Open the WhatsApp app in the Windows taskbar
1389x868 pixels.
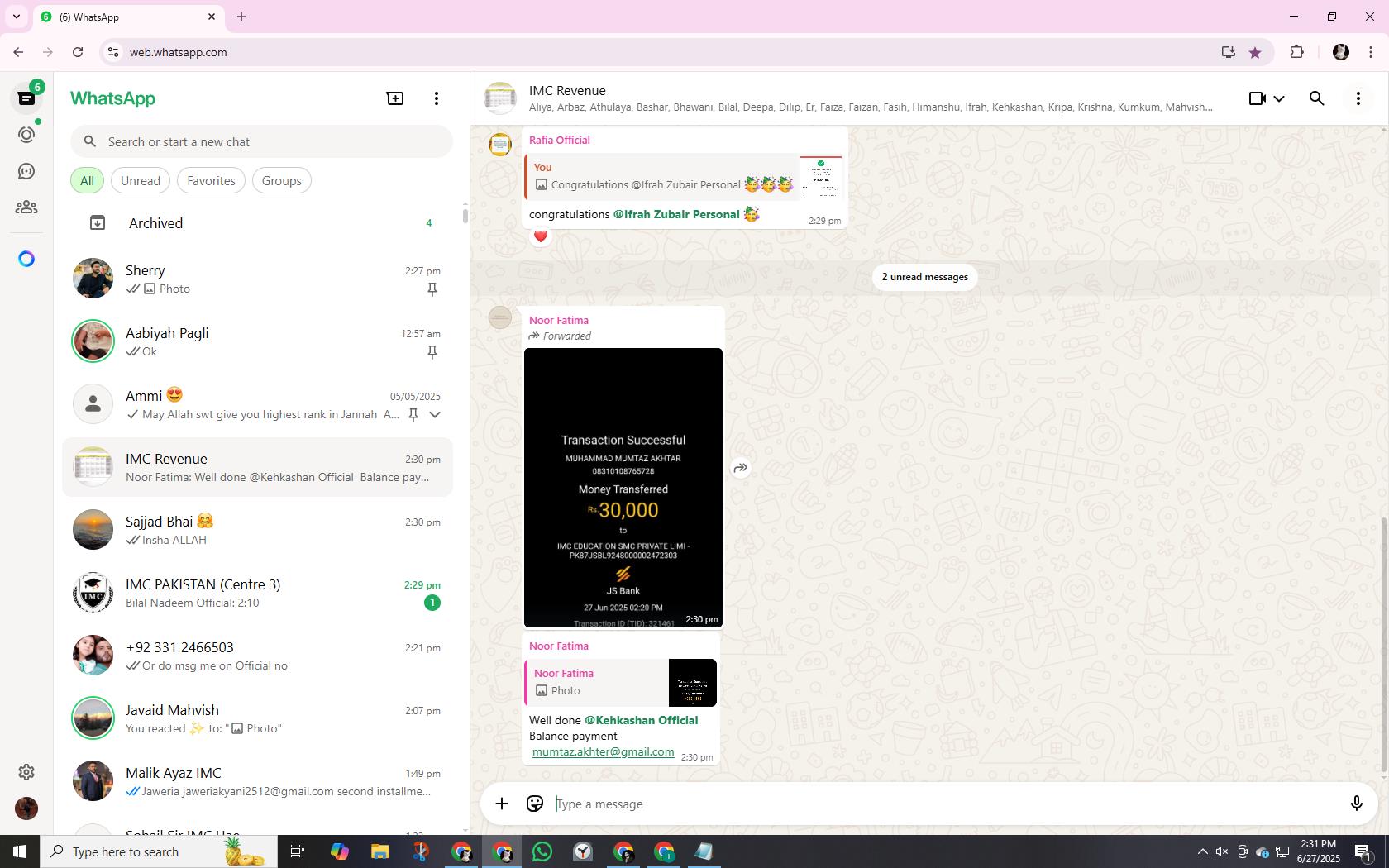click(x=542, y=851)
